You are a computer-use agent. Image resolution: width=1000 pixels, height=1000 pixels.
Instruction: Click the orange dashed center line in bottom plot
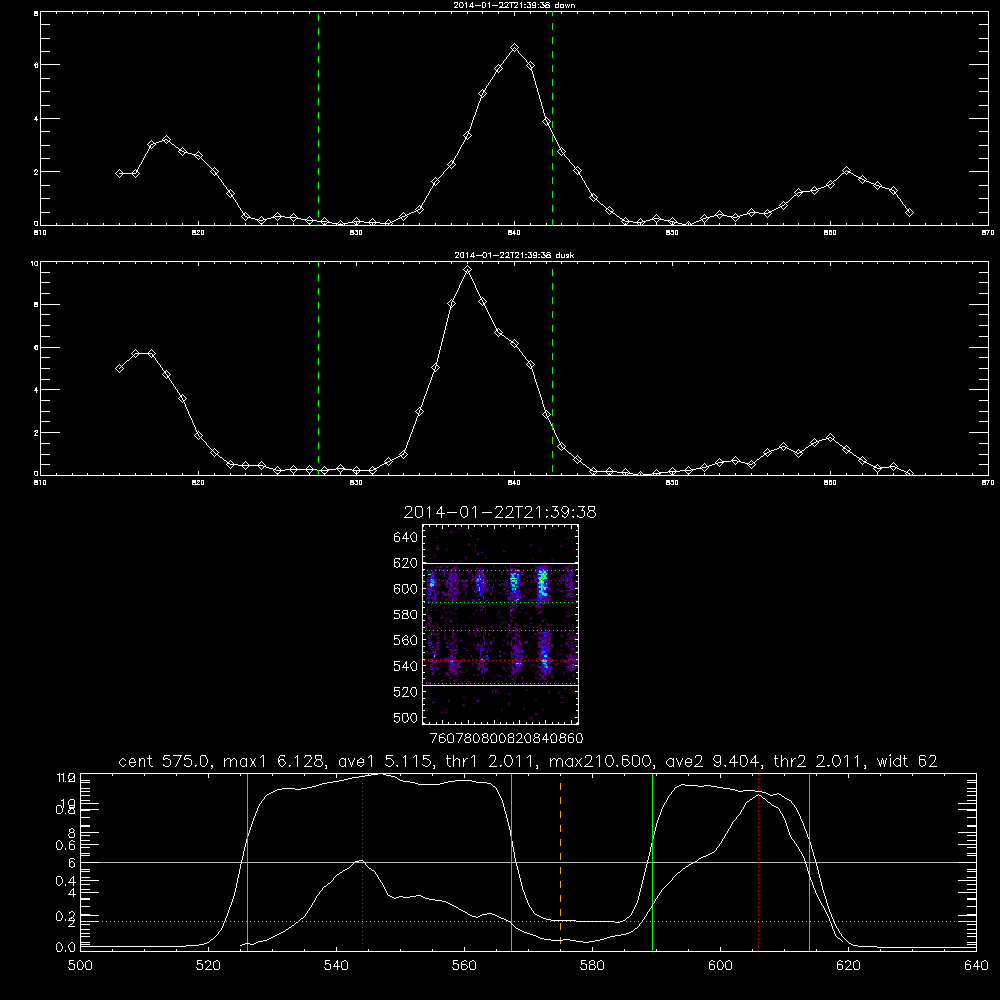561,861
